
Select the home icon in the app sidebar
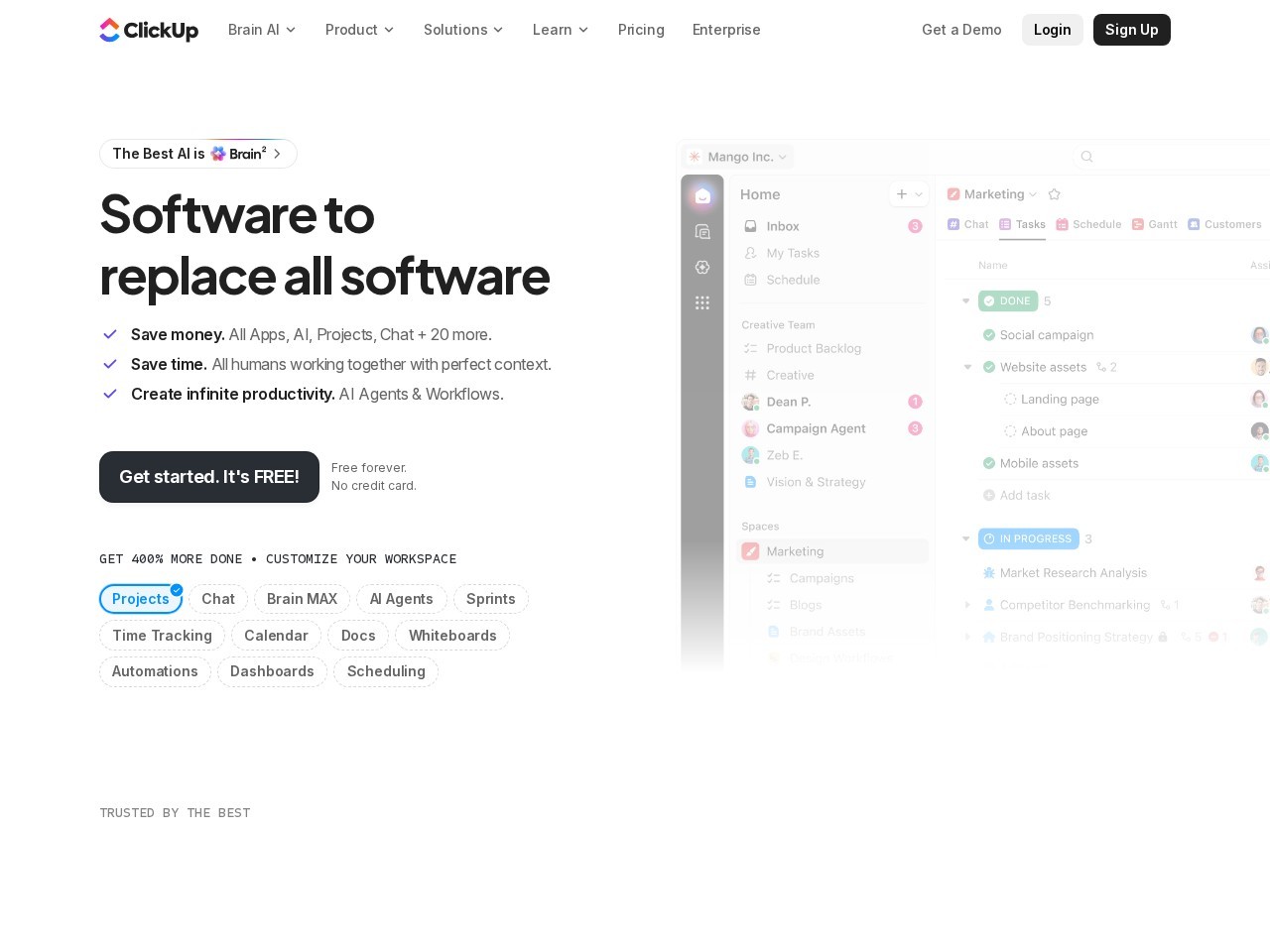702,195
